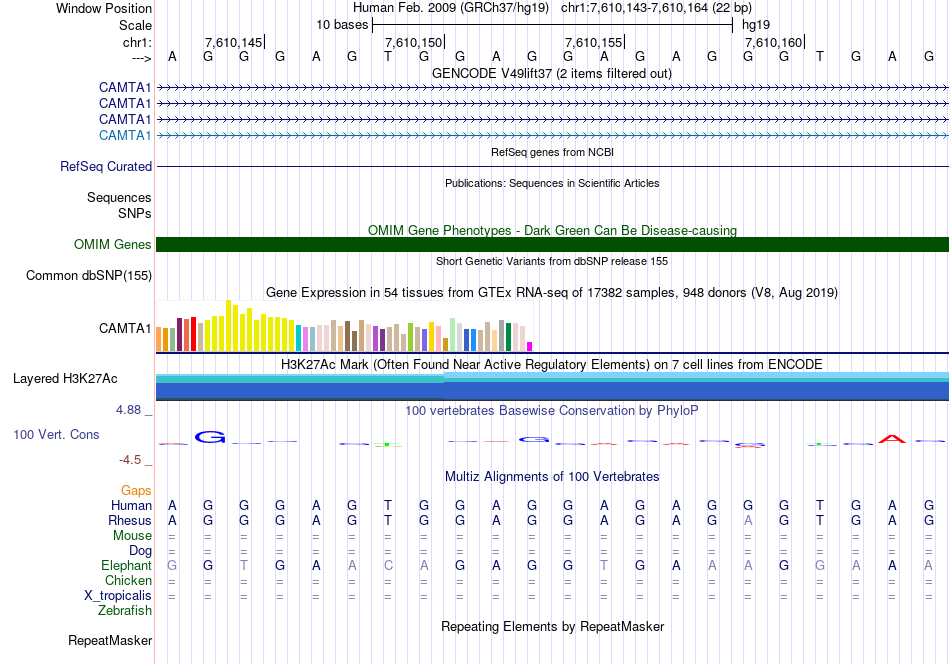Select the Elephant species row label
Screen dimensions: 950x664
[125, 565]
